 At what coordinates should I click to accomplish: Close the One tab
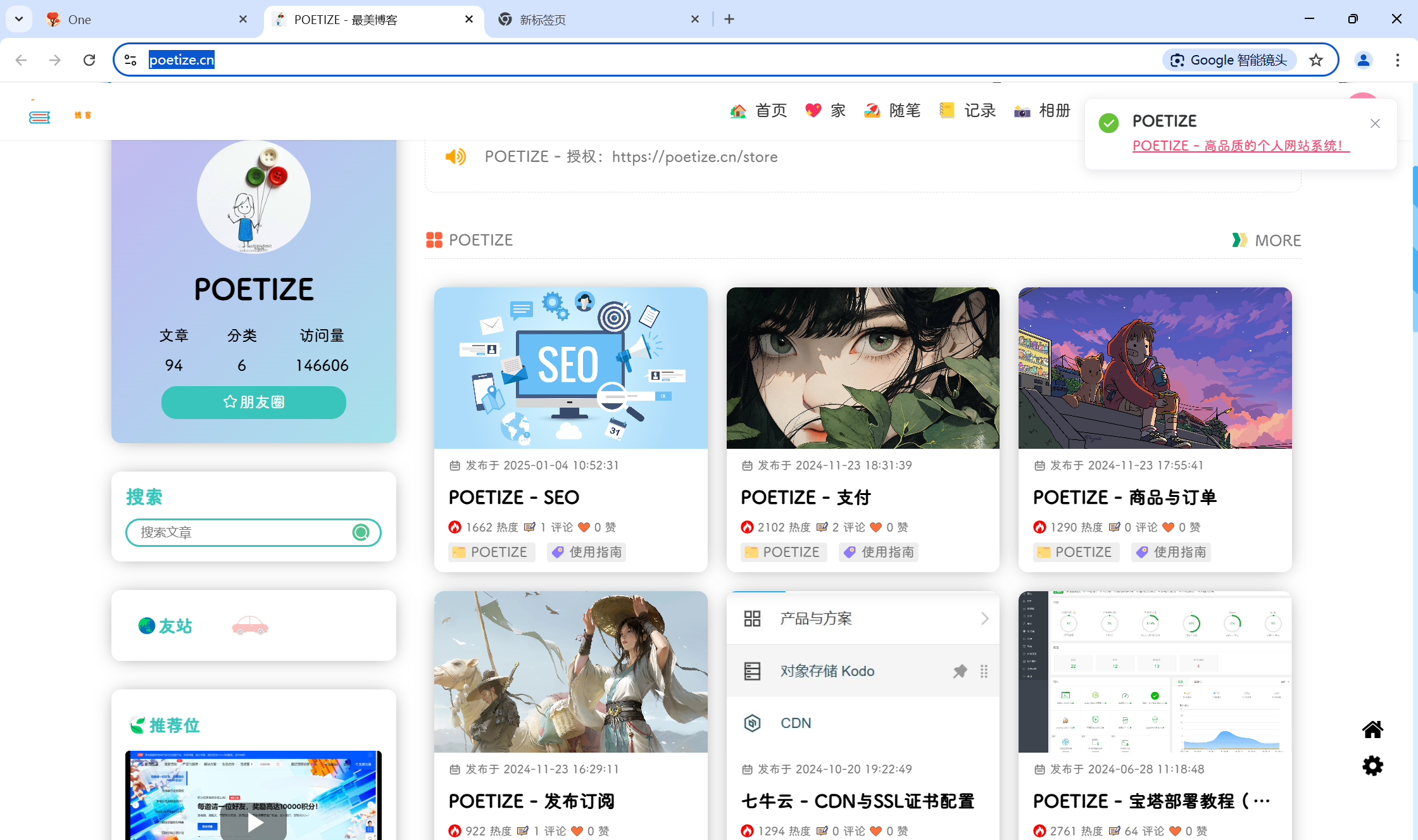click(x=243, y=20)
